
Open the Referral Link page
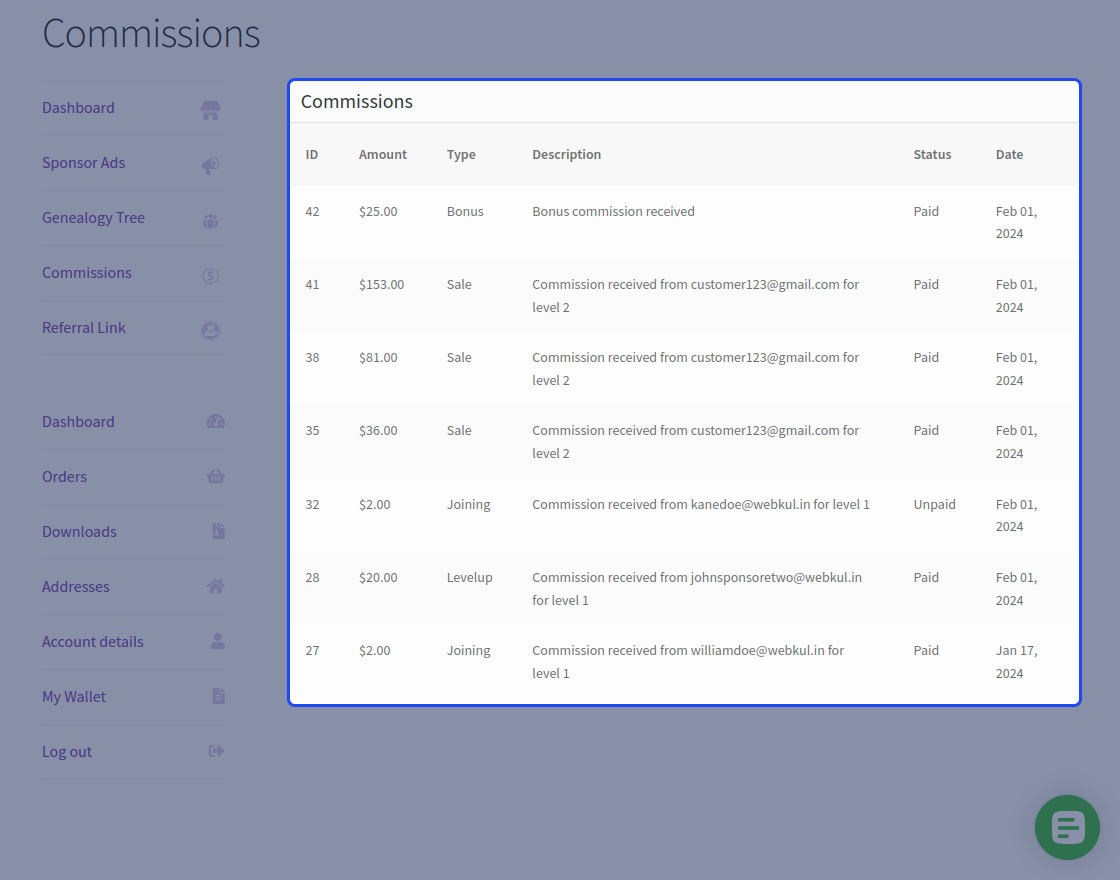point(84,328)
